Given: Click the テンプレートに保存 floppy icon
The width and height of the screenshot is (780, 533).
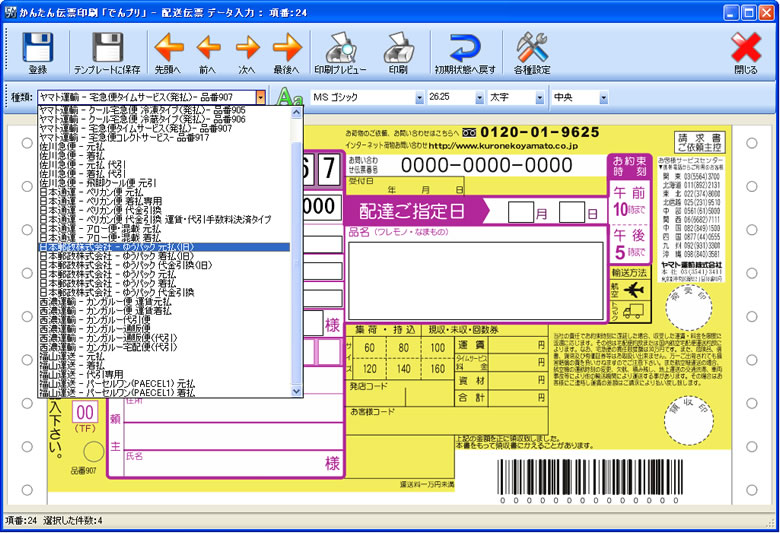Looking at the screenshot, I should (x=107, y=47).
